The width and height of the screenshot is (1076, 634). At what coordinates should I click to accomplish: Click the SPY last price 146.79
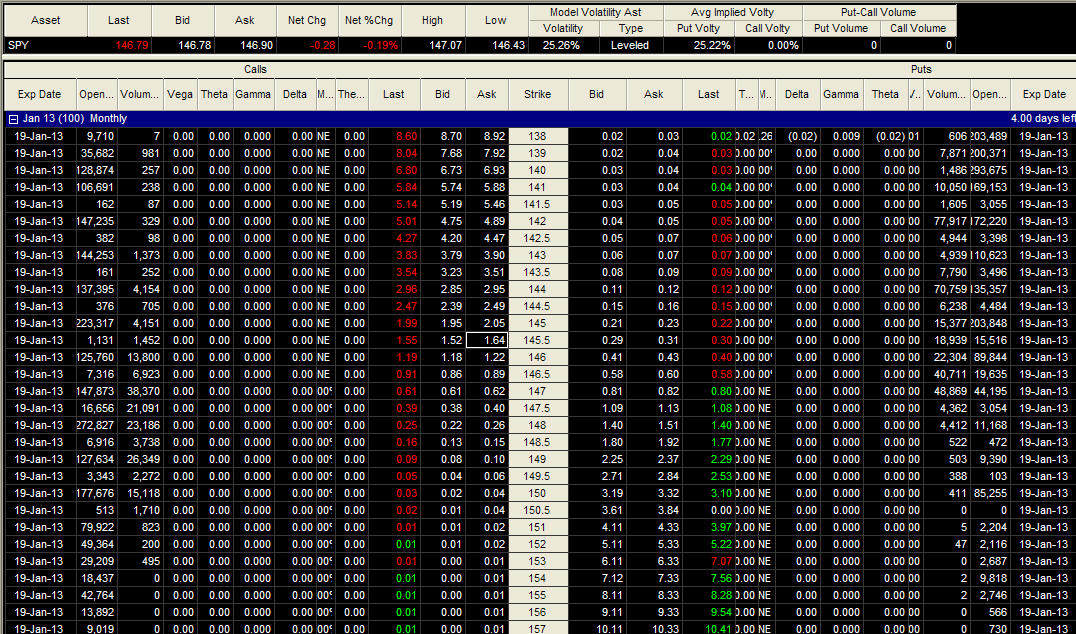point(119,45)
